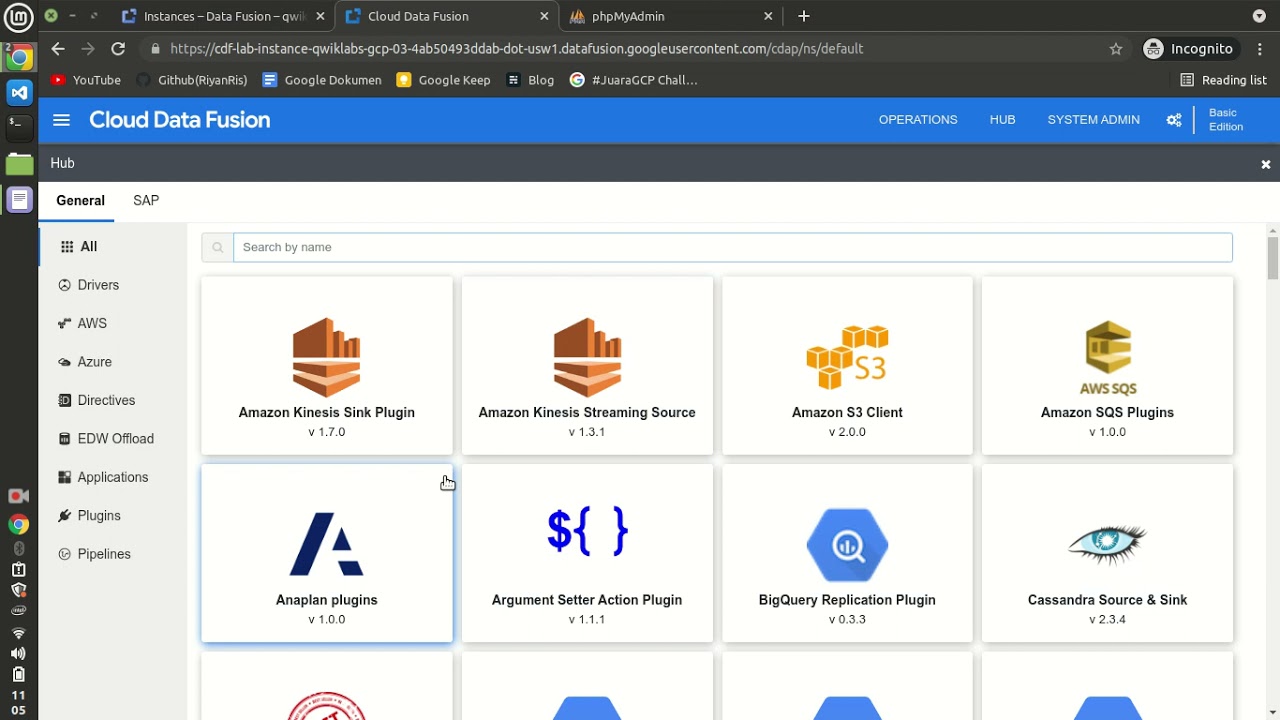The height and width of the screenshot is (720, 1280).
Task: Open YouTube bookmark
Action: (x=86, y=80)
